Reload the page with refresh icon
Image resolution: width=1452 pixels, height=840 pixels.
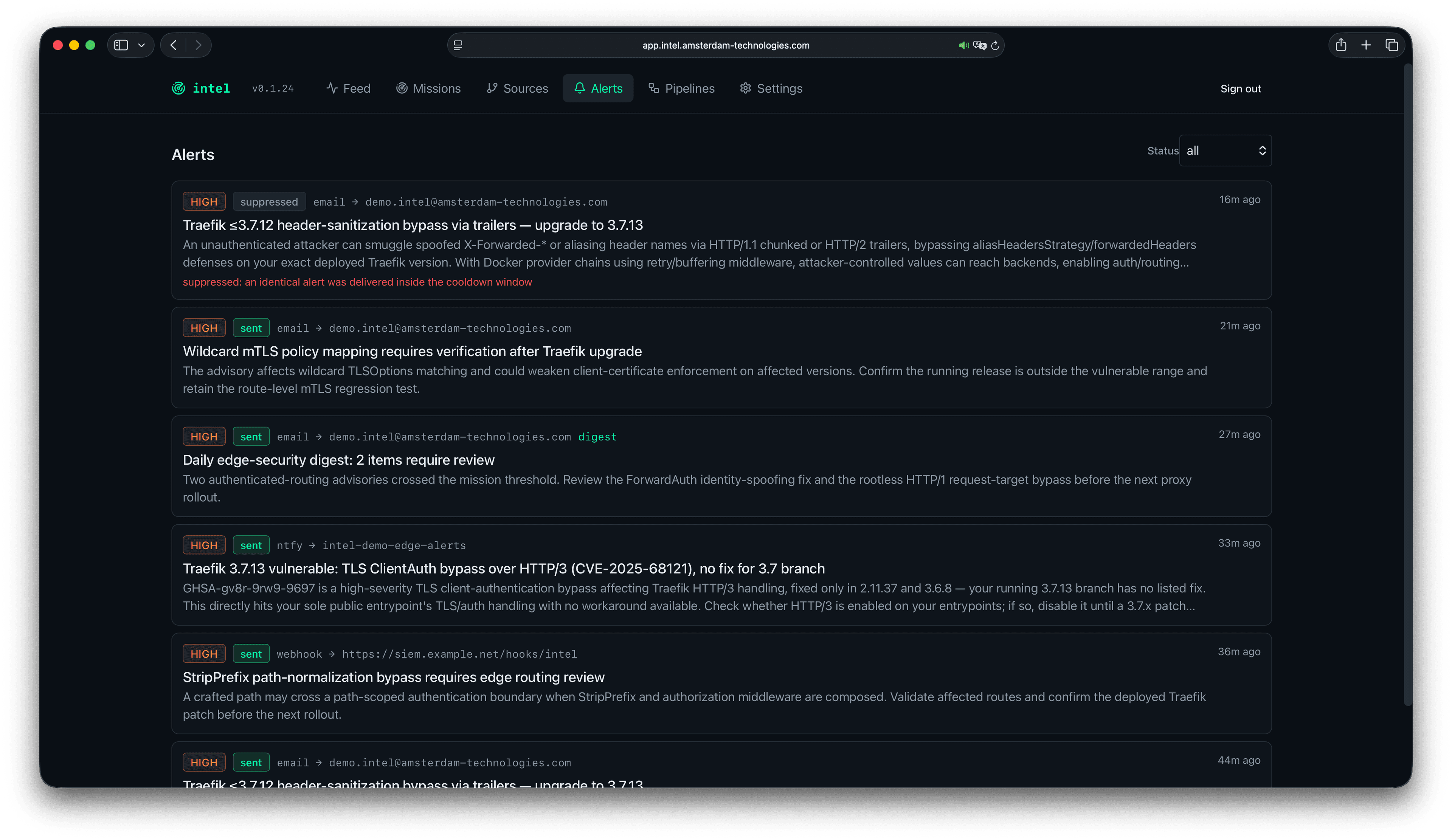[x=995, y=45]
